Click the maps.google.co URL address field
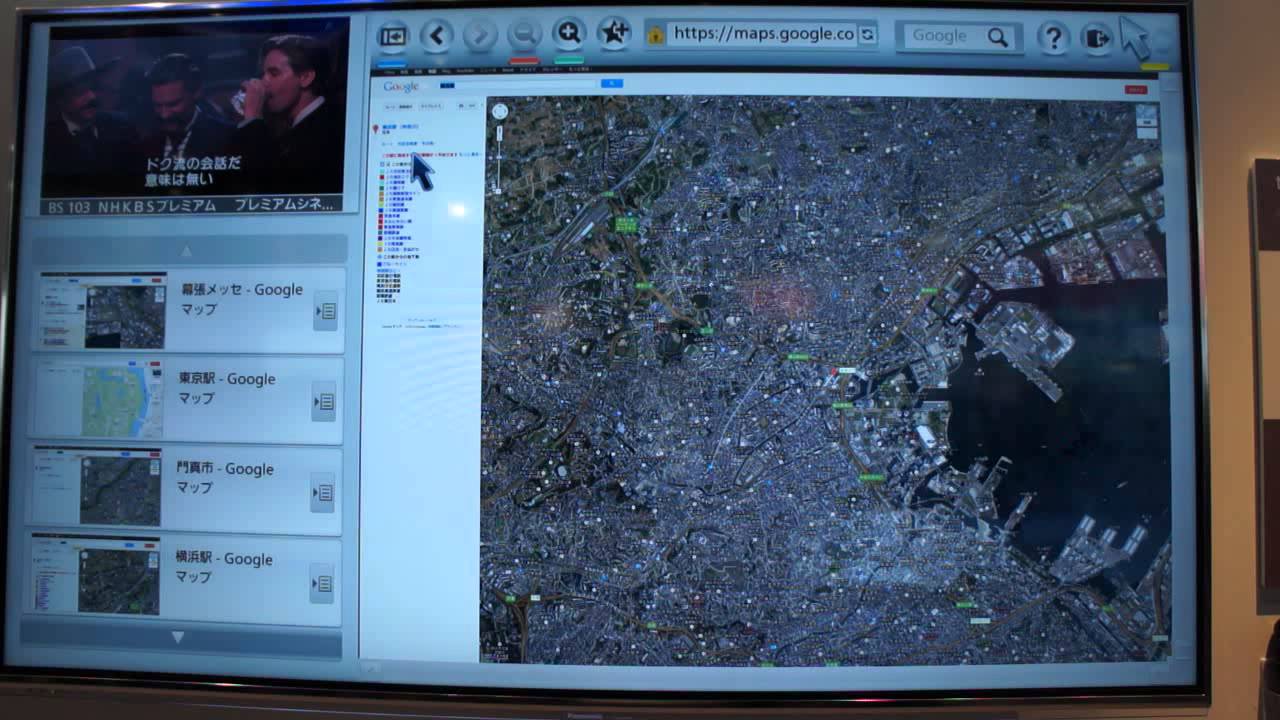The width and height of the screenshot is (1280, 720). coord(763,34)
